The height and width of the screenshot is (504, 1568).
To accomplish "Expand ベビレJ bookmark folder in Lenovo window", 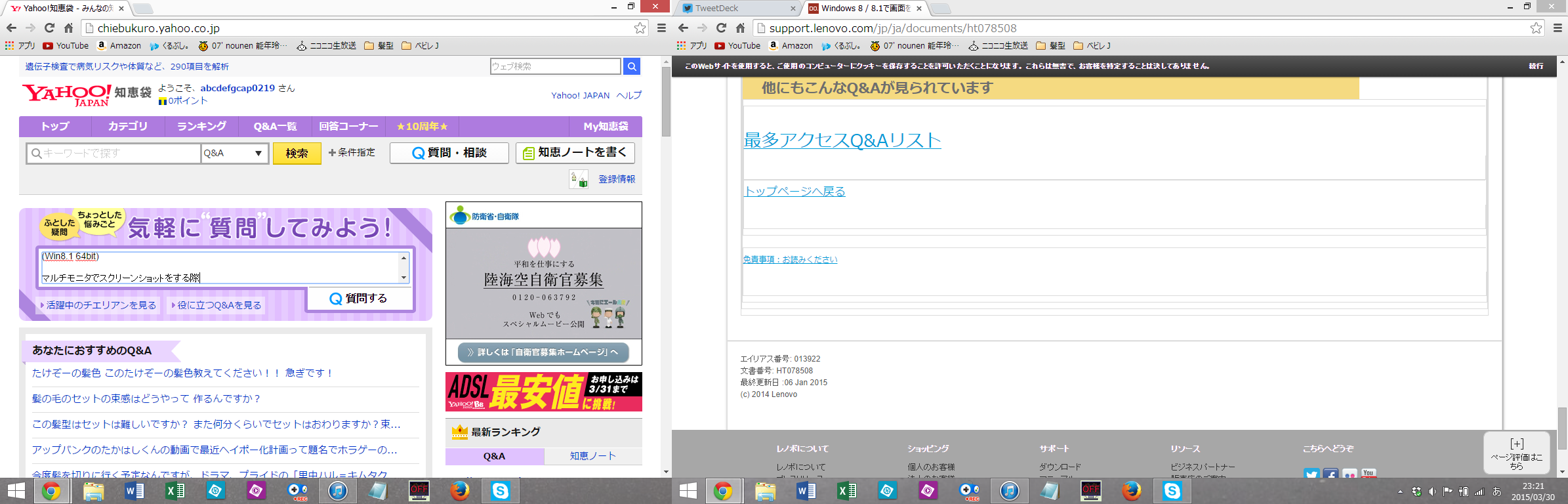I will point(1092,46).
